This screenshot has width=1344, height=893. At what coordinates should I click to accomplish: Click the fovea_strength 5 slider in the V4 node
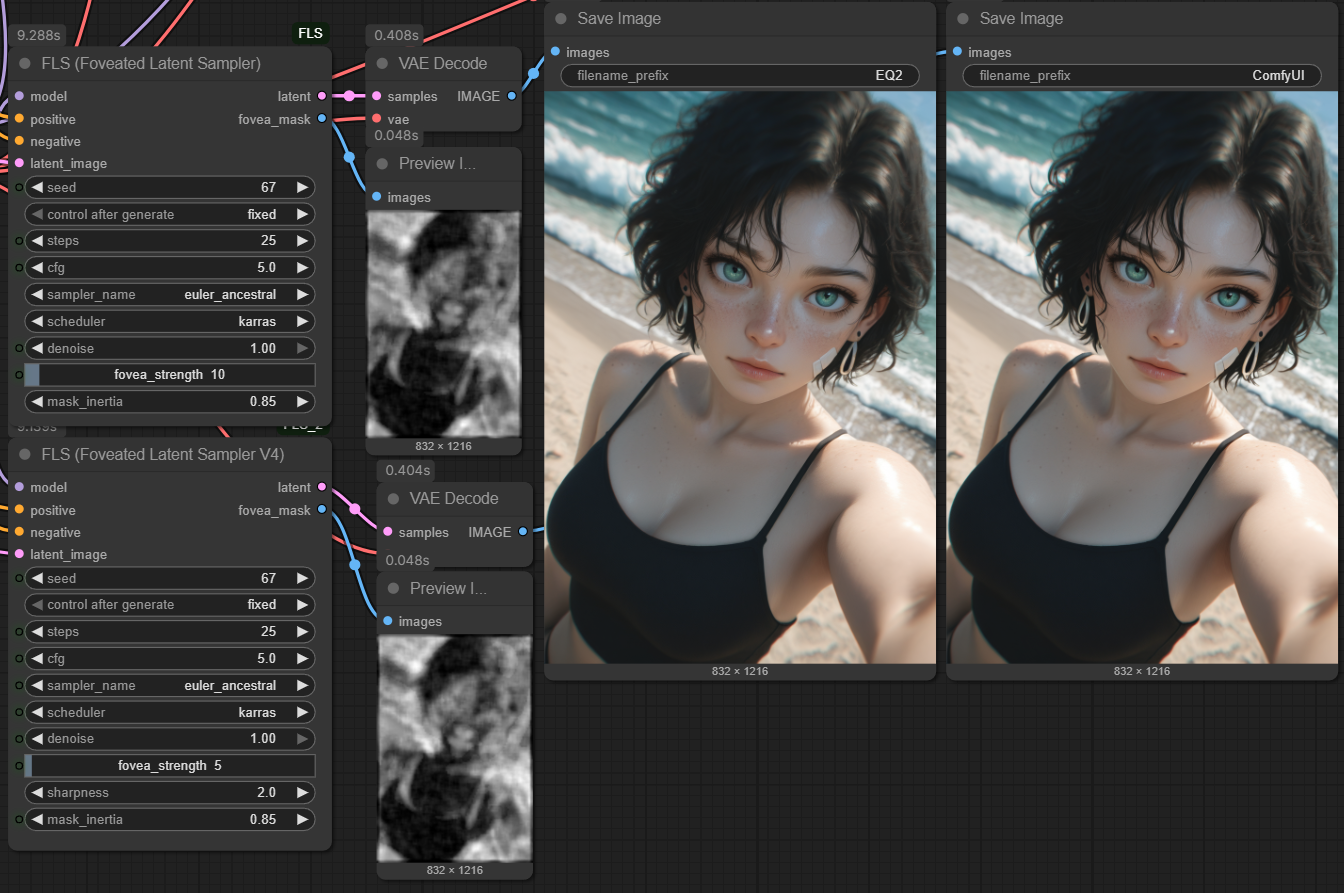coord(169,766)
